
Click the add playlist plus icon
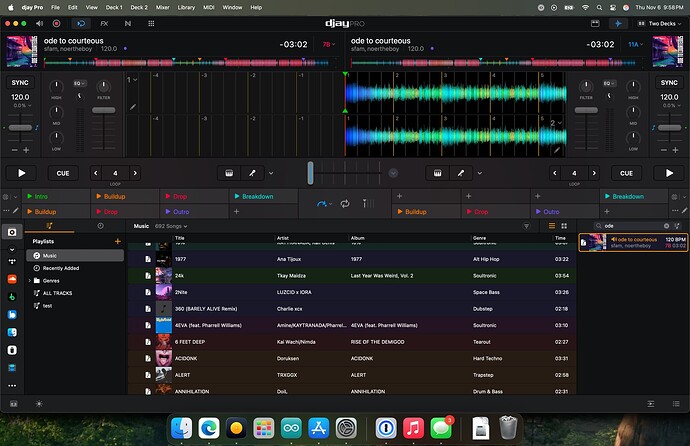pos(117,241)
